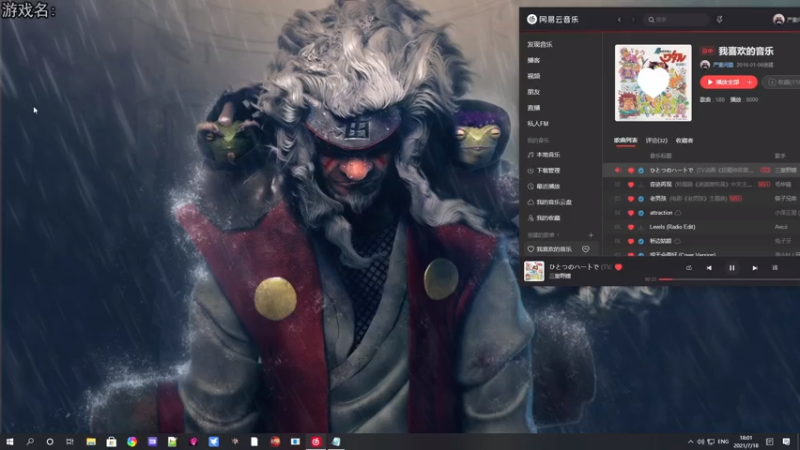Switch to the 歌曲列表 tab

point(626,140)
